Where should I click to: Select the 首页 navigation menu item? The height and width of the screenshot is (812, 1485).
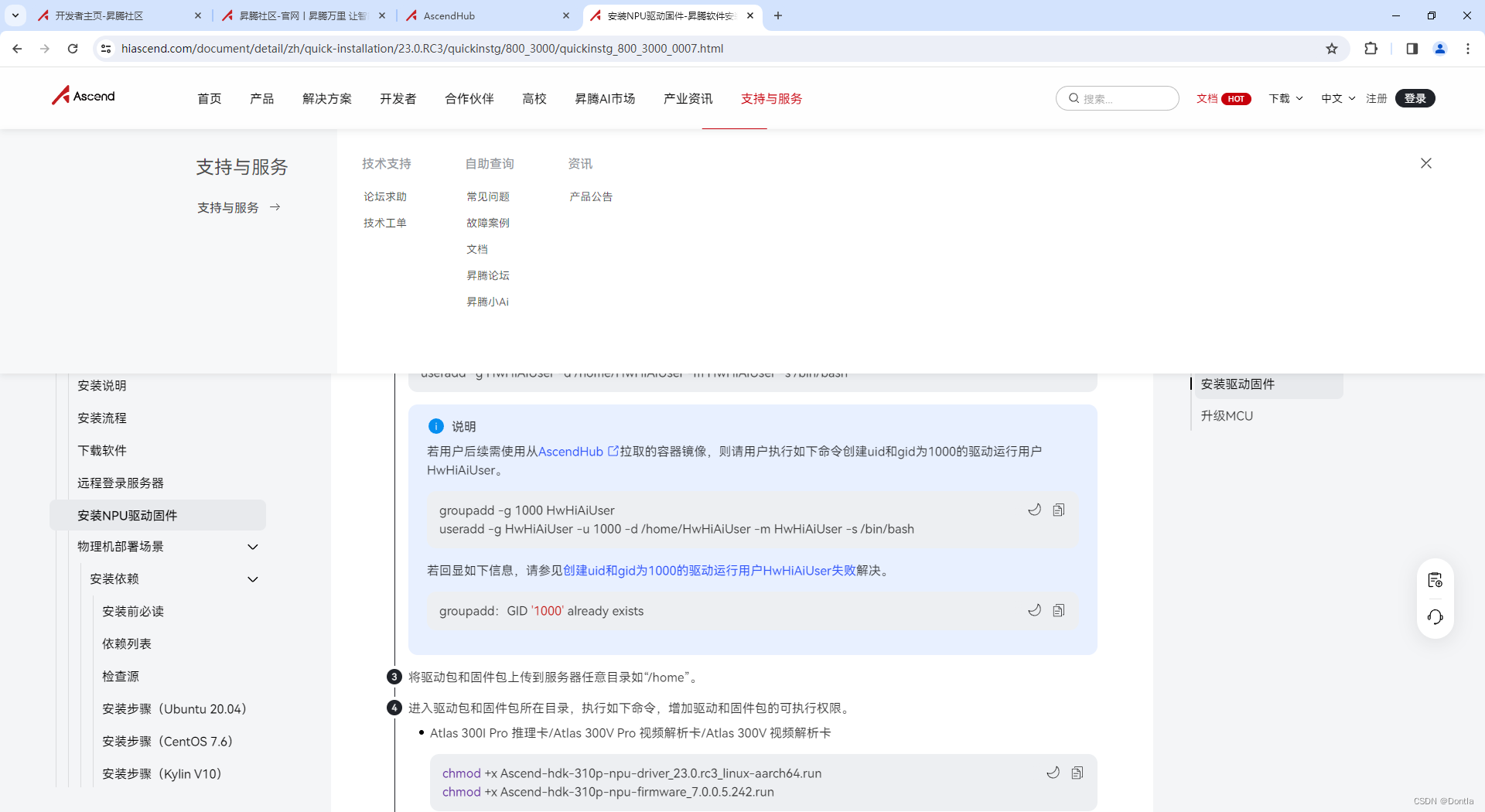coord(209,98)
